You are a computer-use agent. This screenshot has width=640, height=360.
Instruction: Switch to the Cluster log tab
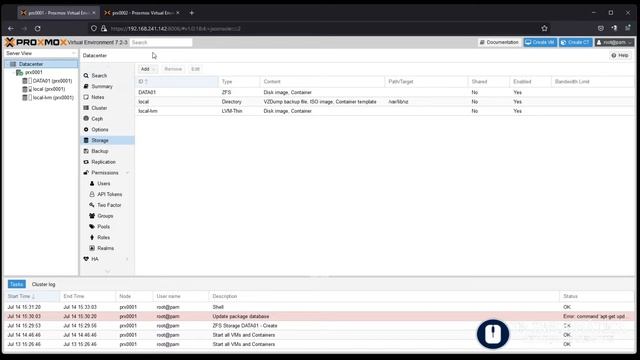tap(43, 284)
